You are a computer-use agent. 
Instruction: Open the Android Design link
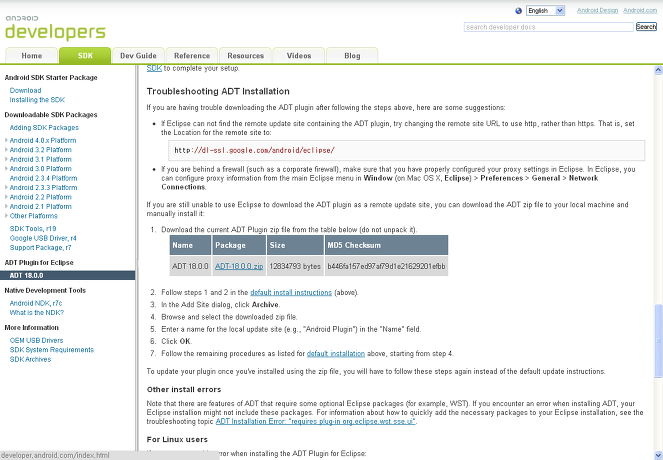597,11
